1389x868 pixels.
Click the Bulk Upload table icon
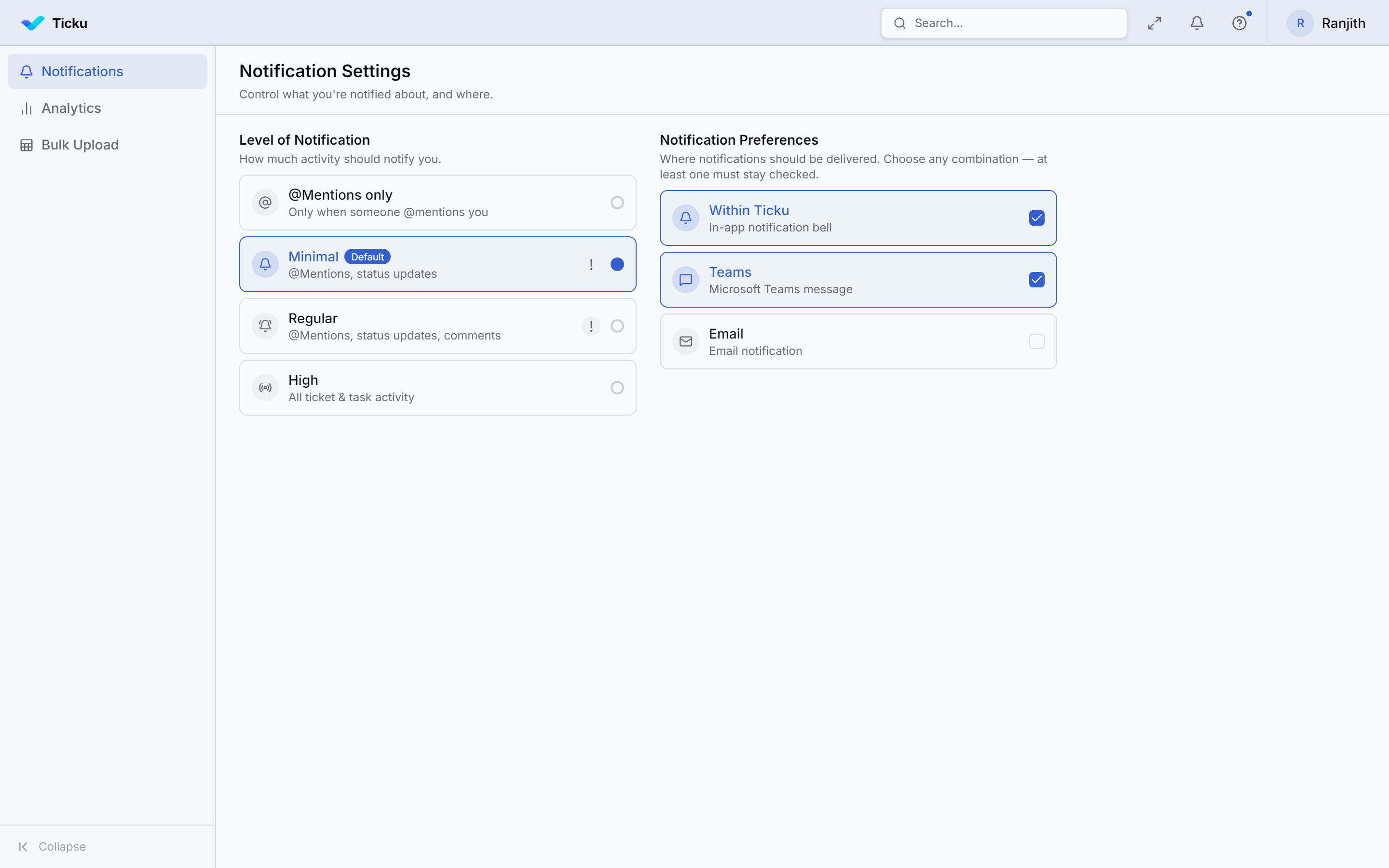click(x=27, y=145)
